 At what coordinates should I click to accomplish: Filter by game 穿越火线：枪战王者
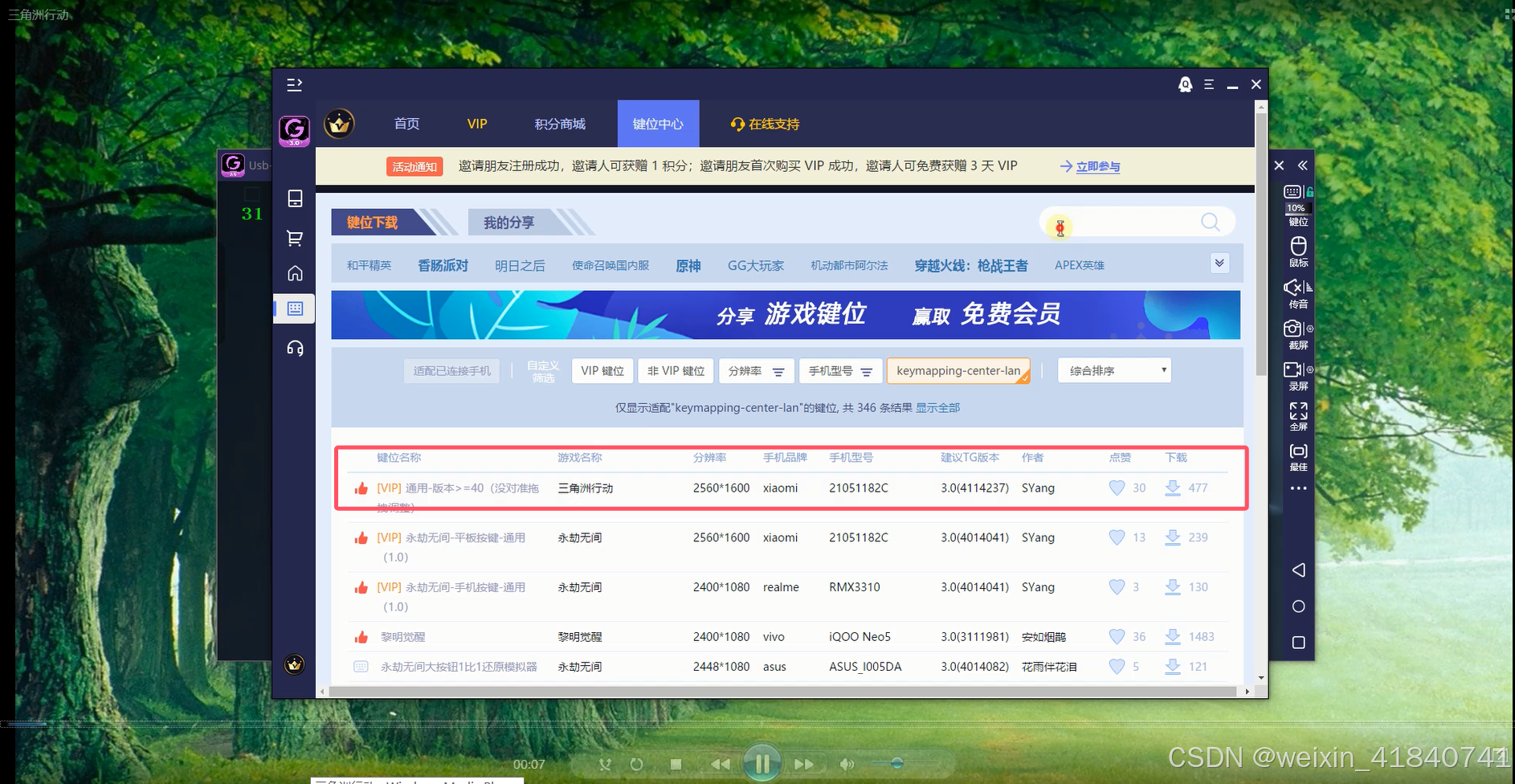pyautogui.click(x=970, y=265)
